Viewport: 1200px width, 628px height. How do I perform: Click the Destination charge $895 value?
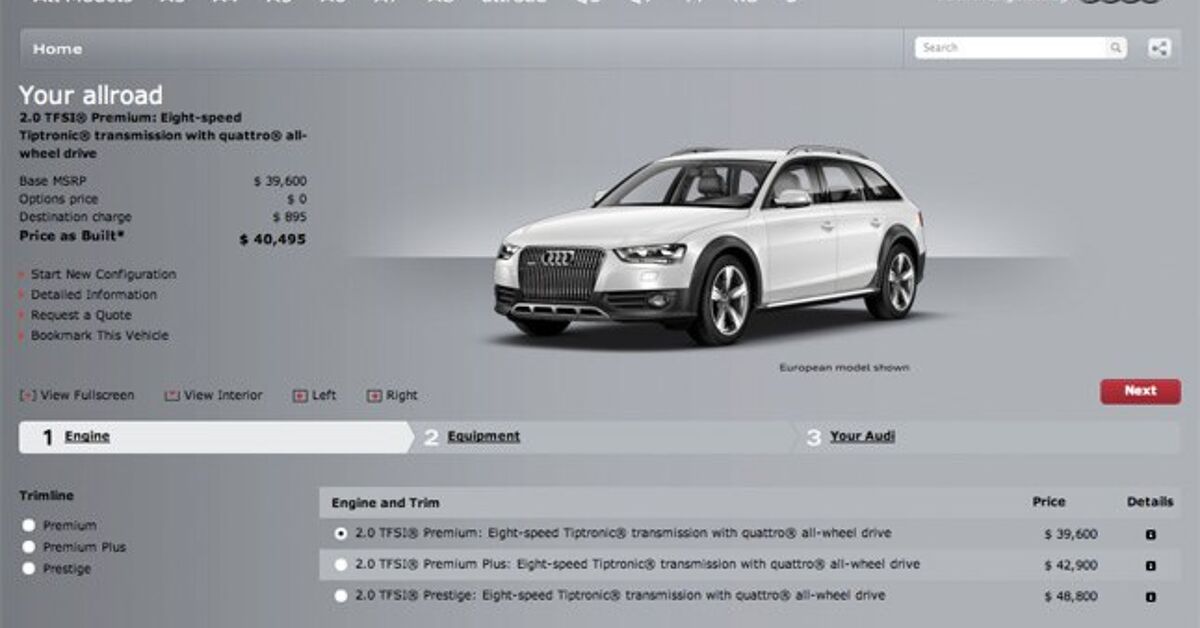click(x=290, y=217)
